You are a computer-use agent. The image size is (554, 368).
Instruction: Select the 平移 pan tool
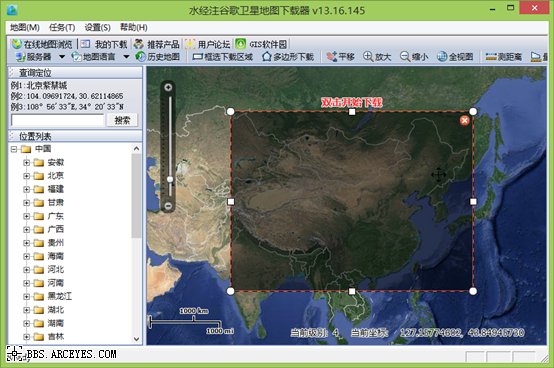pos(340,57)
